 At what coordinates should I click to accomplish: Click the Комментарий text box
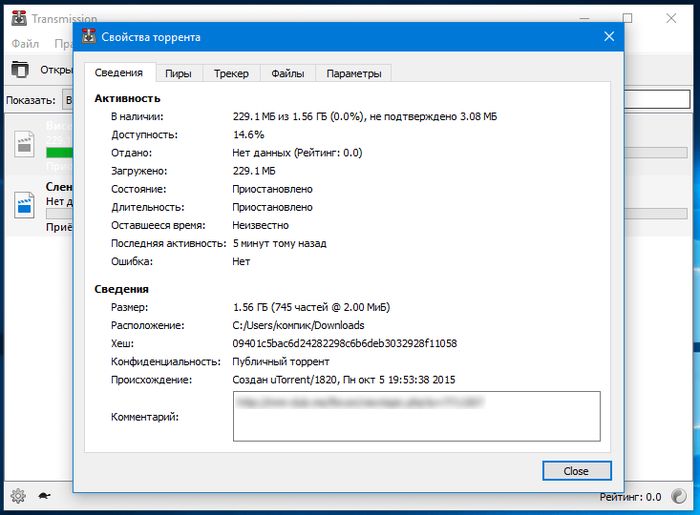(416, 416)
